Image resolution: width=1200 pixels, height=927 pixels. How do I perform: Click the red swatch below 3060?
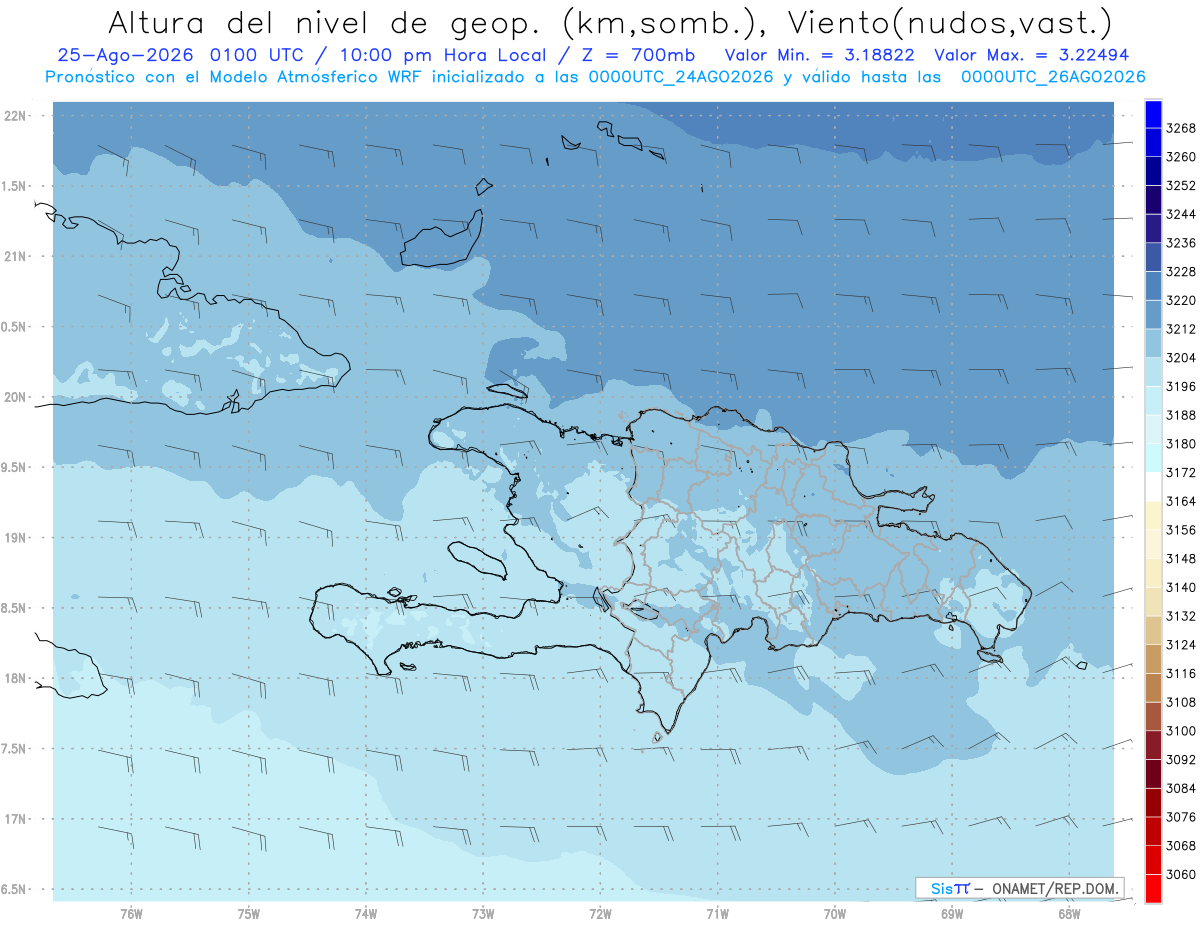click(1153, 888)
